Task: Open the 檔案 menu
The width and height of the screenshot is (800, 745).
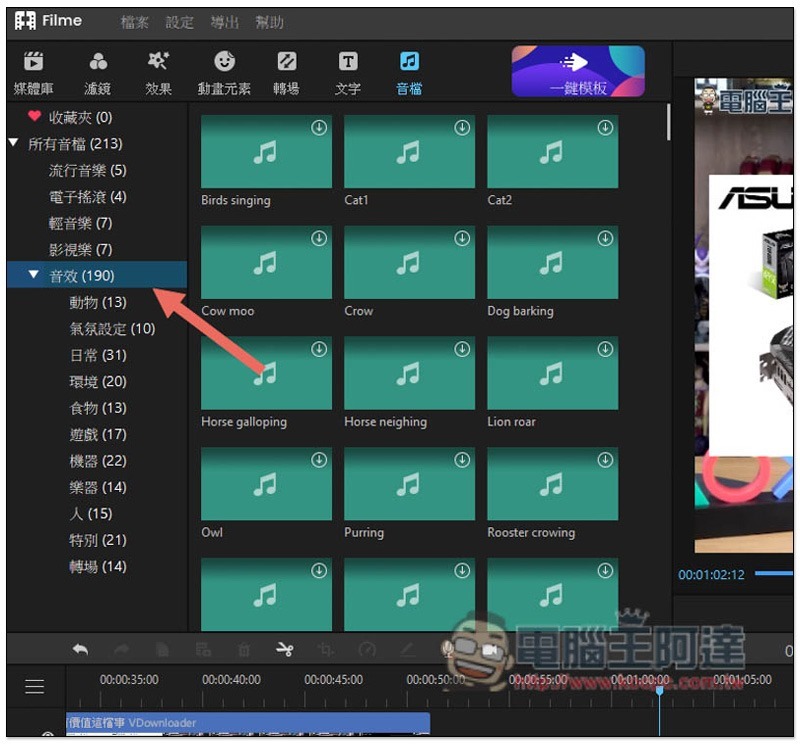Action: pyautogui.click(x=135, y=22)
